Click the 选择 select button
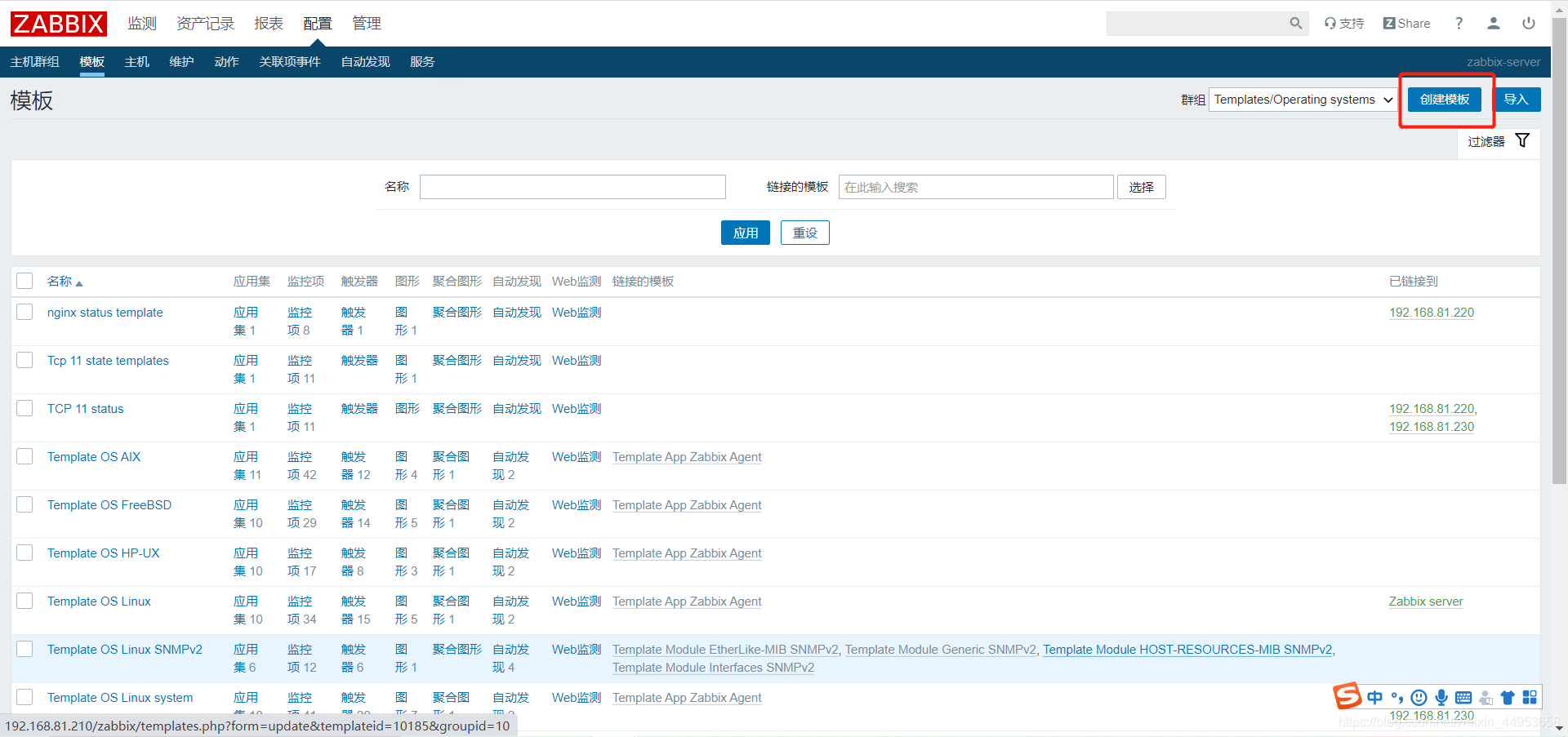The image size is (1568, 737). 1142,187
